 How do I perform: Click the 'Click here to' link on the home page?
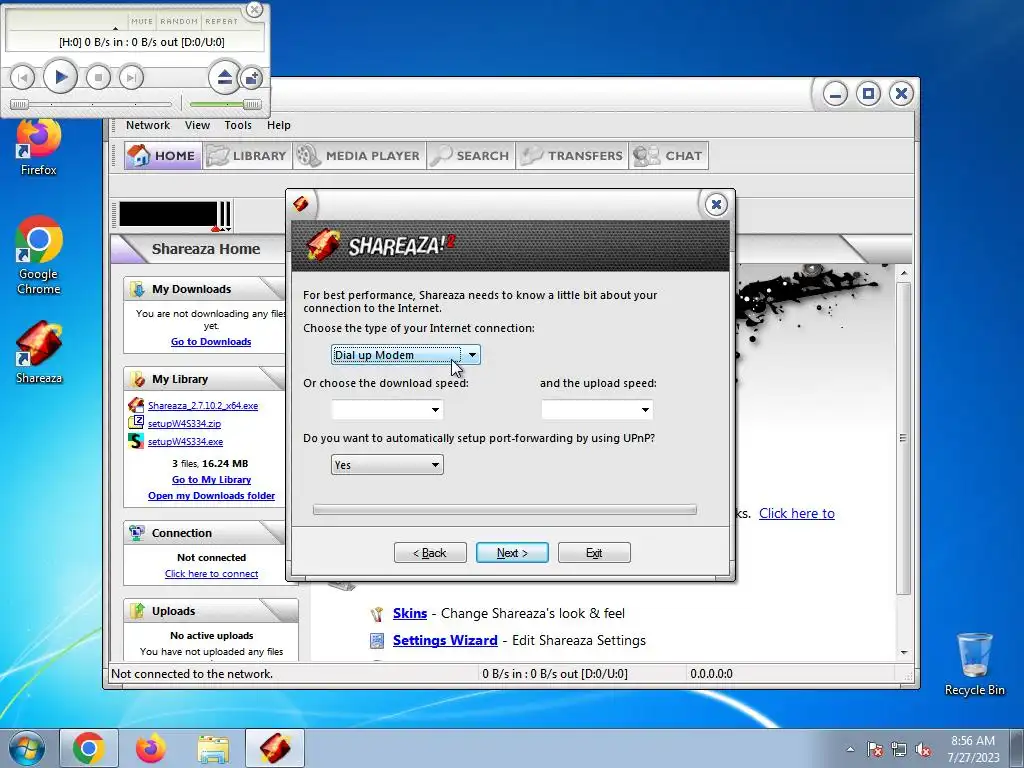pyautogui.click(x=797, y=513)
